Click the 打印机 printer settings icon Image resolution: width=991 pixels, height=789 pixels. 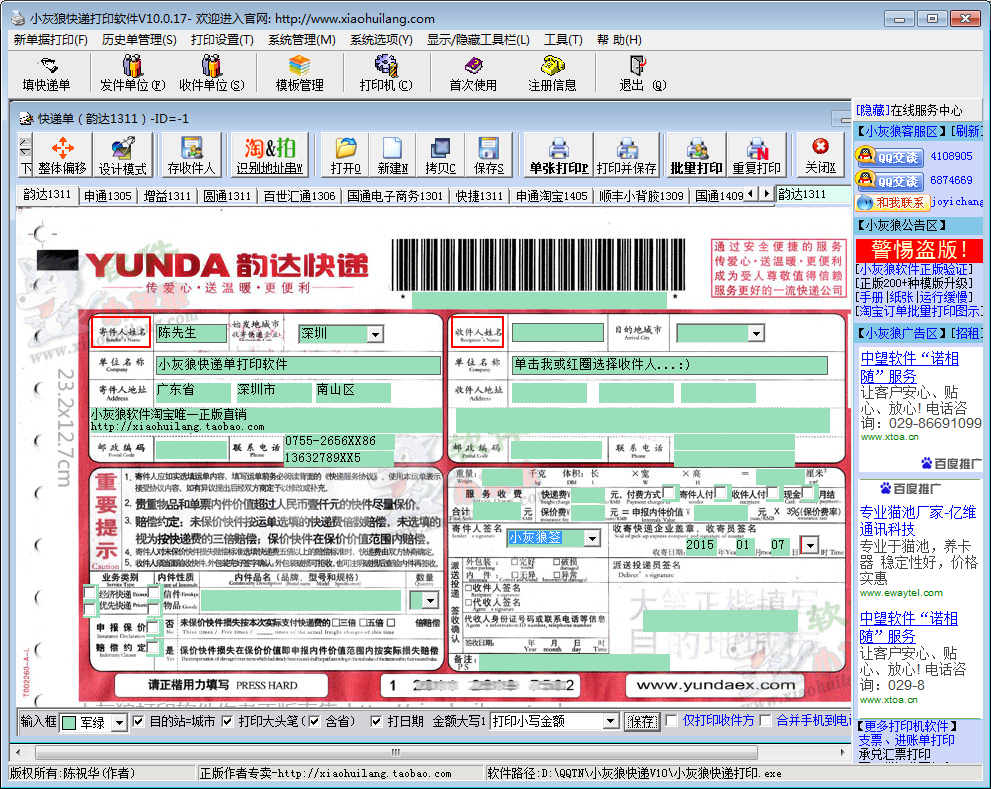[385, 73]
